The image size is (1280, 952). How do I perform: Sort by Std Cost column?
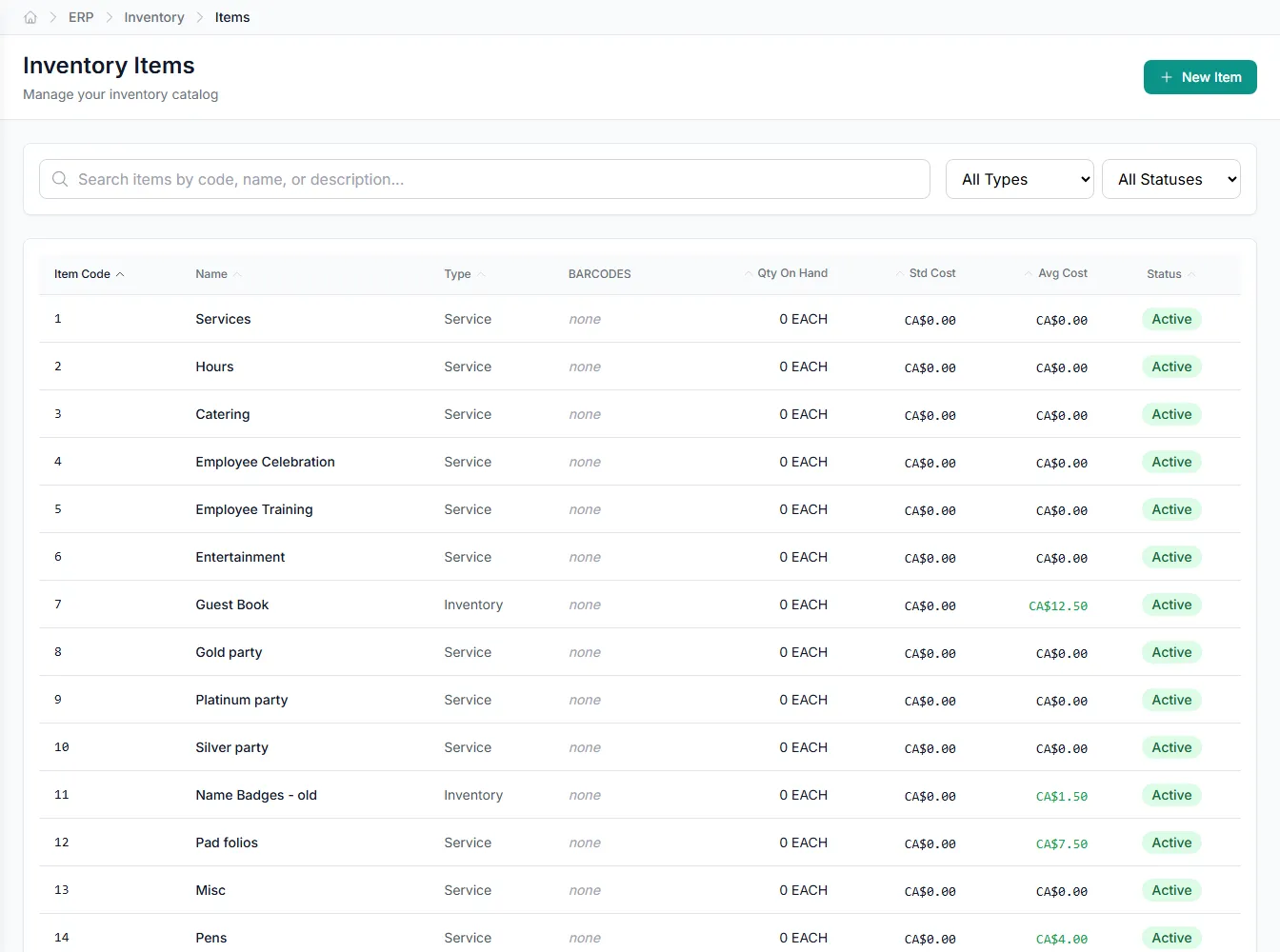click(926, 273)
